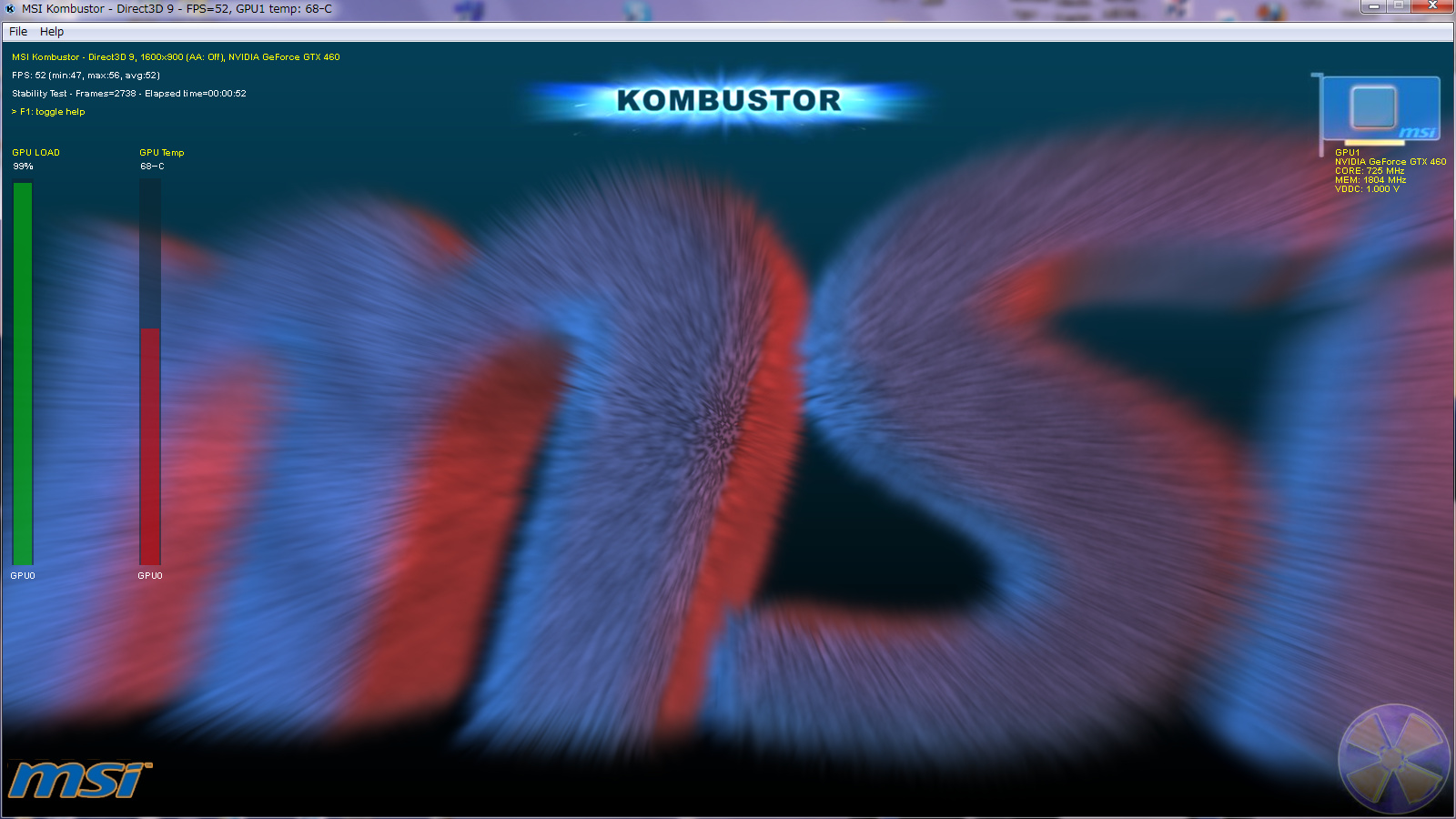Minimize the MSI Kombustor window
Viewport: 1456px width, 819px height.
(x=1374, y=6)
